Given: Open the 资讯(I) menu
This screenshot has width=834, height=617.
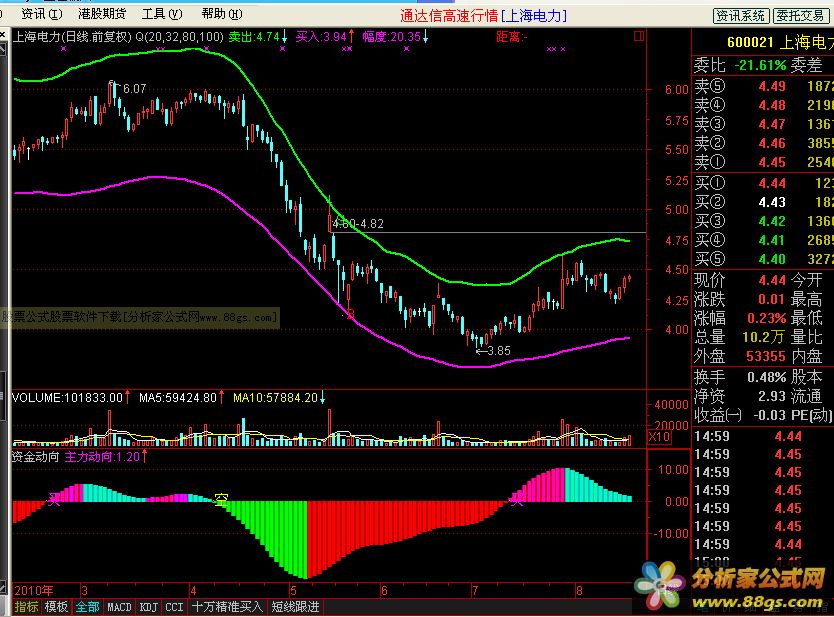Looking at the screenshot, I should 41,14.
